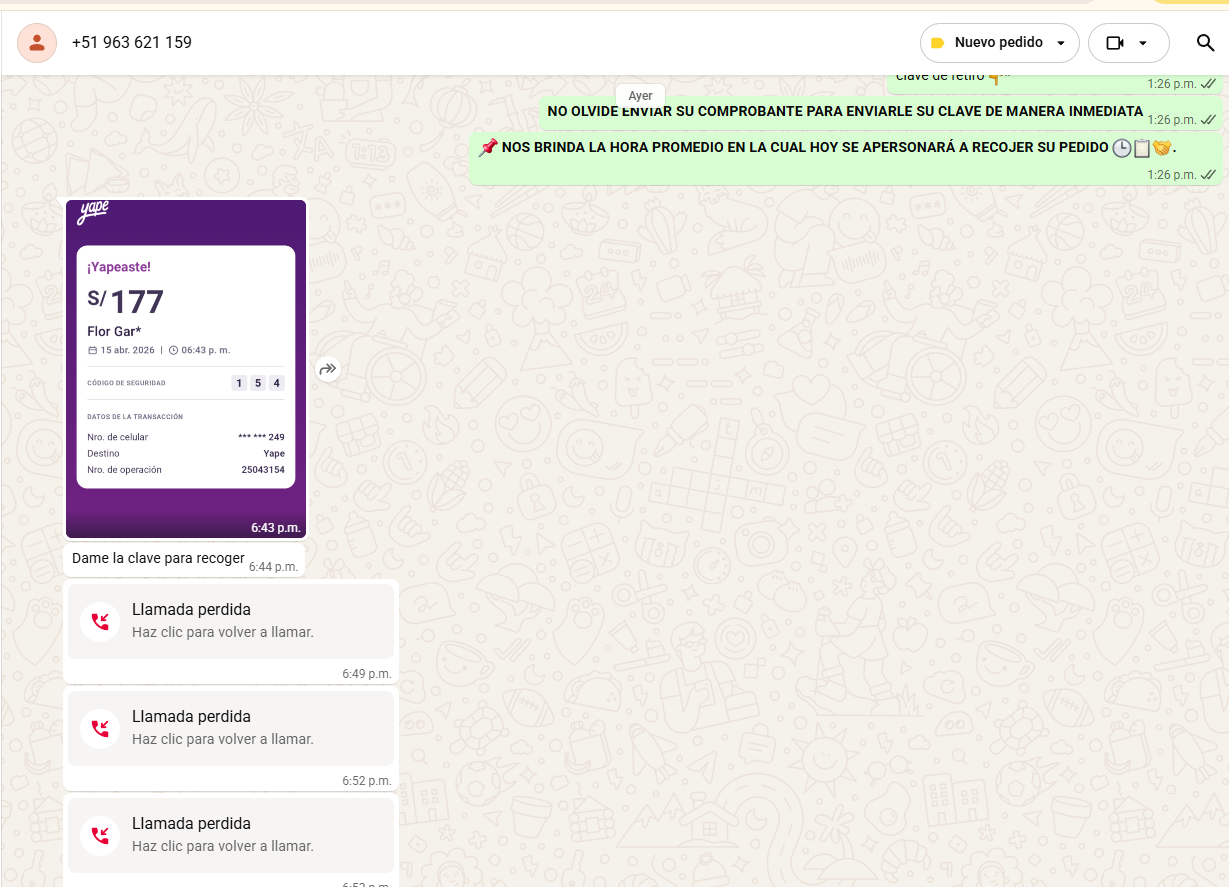Image resolution: width=1229 pixels, height=887 pixels.
Task: Open the "Nuevo pedido" label dropdown
Action: (x=999, y=43)
